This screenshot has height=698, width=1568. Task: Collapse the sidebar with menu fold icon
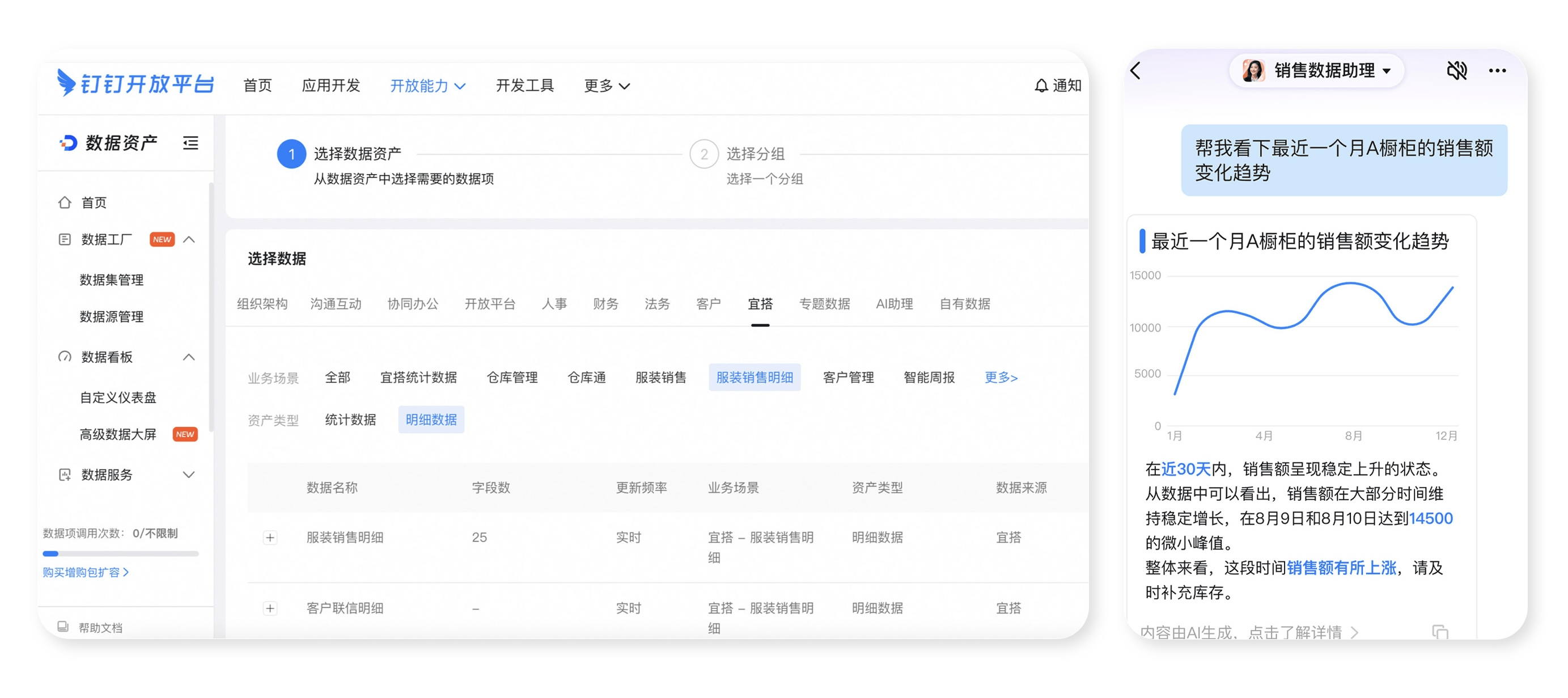tap(190, 143)
